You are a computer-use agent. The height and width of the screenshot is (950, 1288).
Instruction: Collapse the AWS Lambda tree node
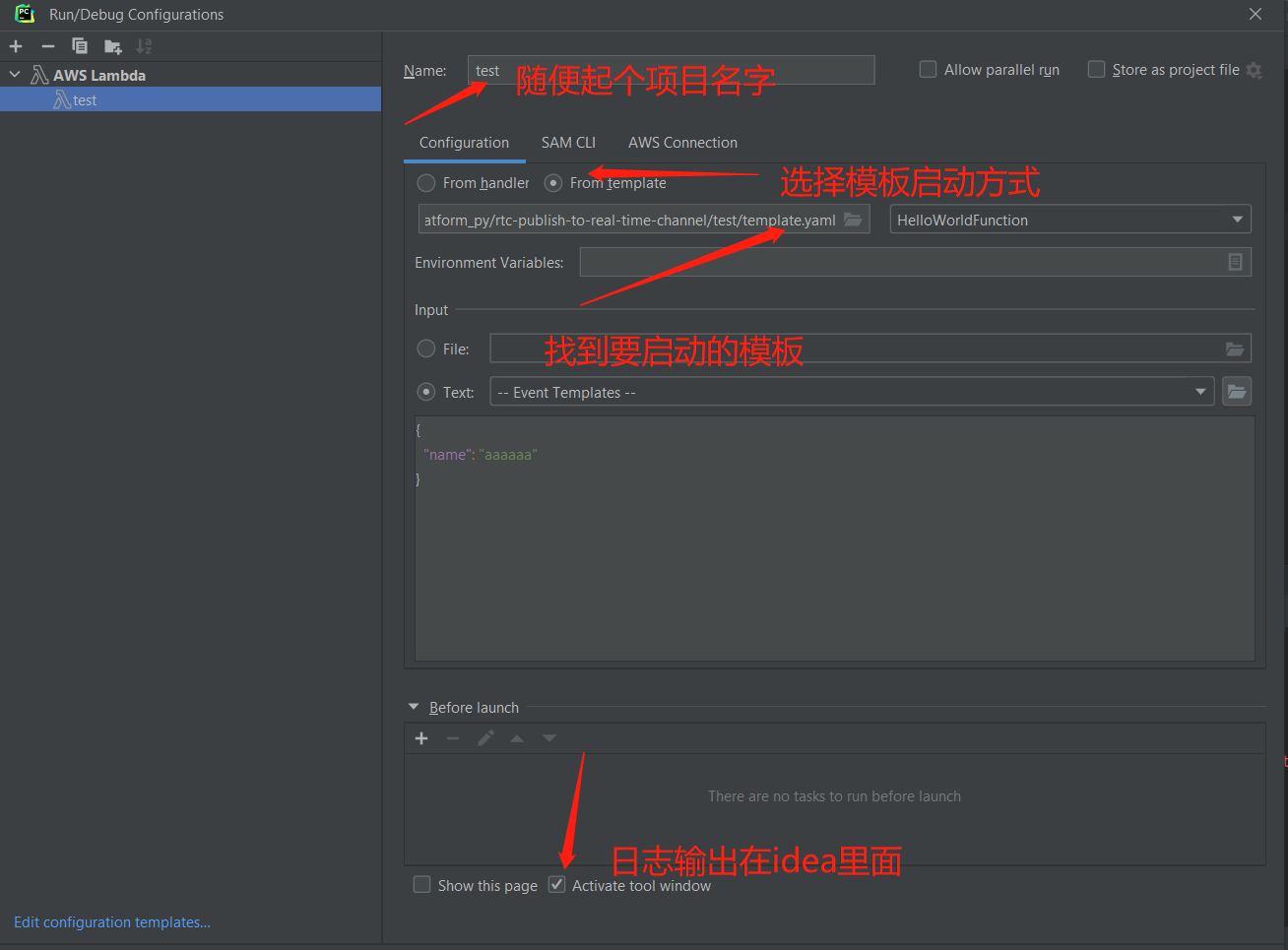point(15,75)
